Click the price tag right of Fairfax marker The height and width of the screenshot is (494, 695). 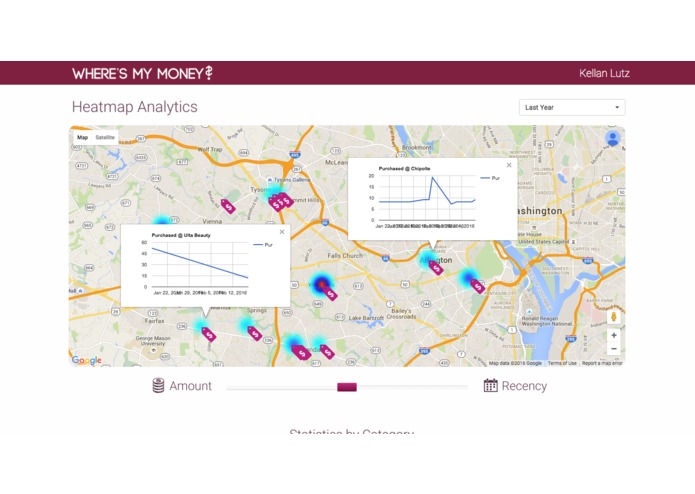pos(254,333)
